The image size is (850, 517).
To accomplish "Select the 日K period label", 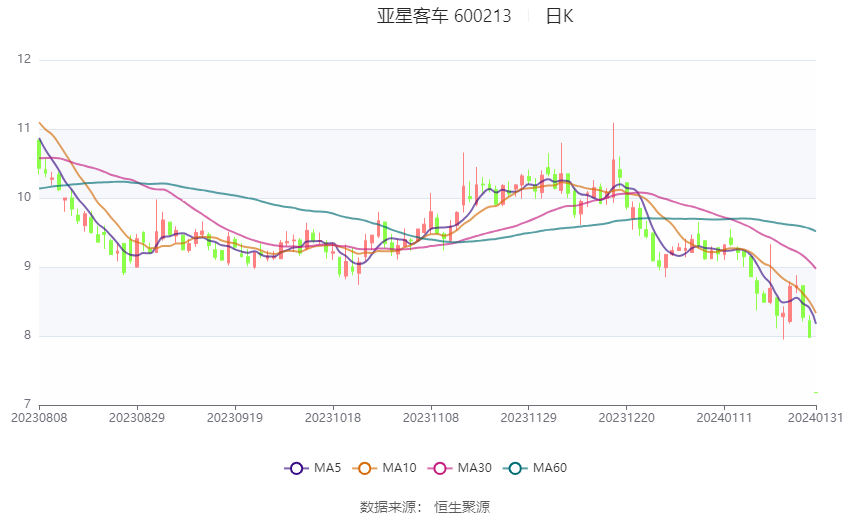I will (559, 16).
